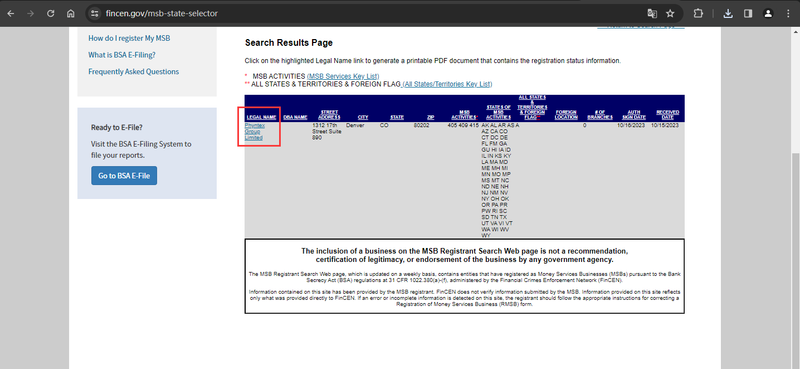The width and height of the screenshot is (800, 369).
Task: Open Chrome three-dot menu
Action: (788, 14)
